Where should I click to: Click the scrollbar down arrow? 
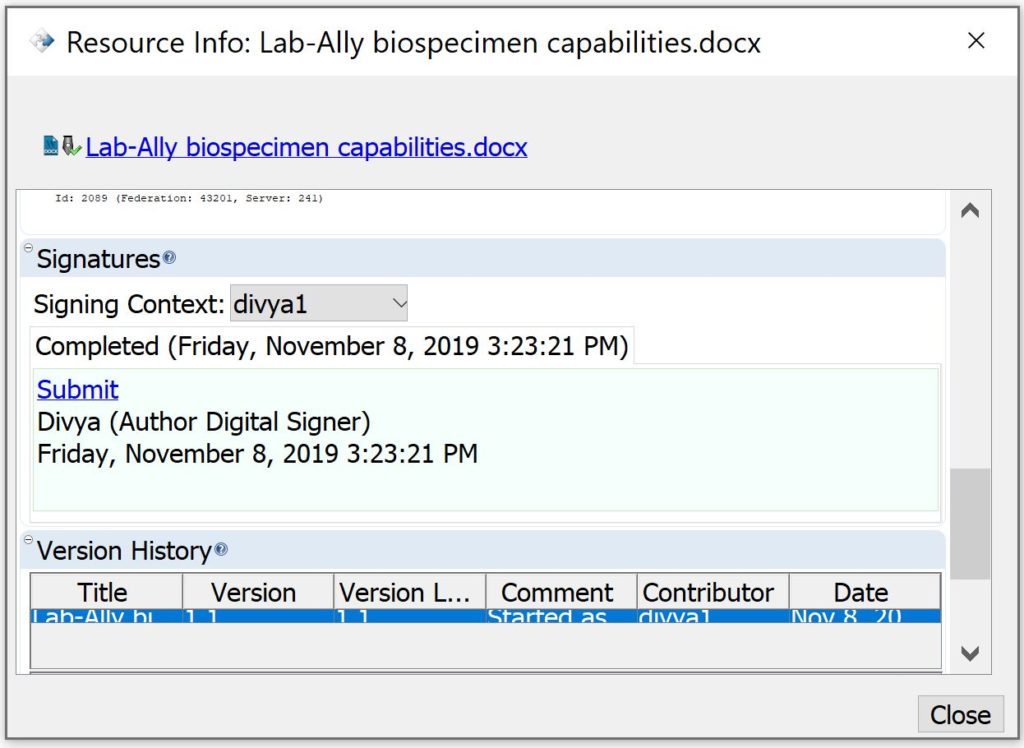pos(969,653)
